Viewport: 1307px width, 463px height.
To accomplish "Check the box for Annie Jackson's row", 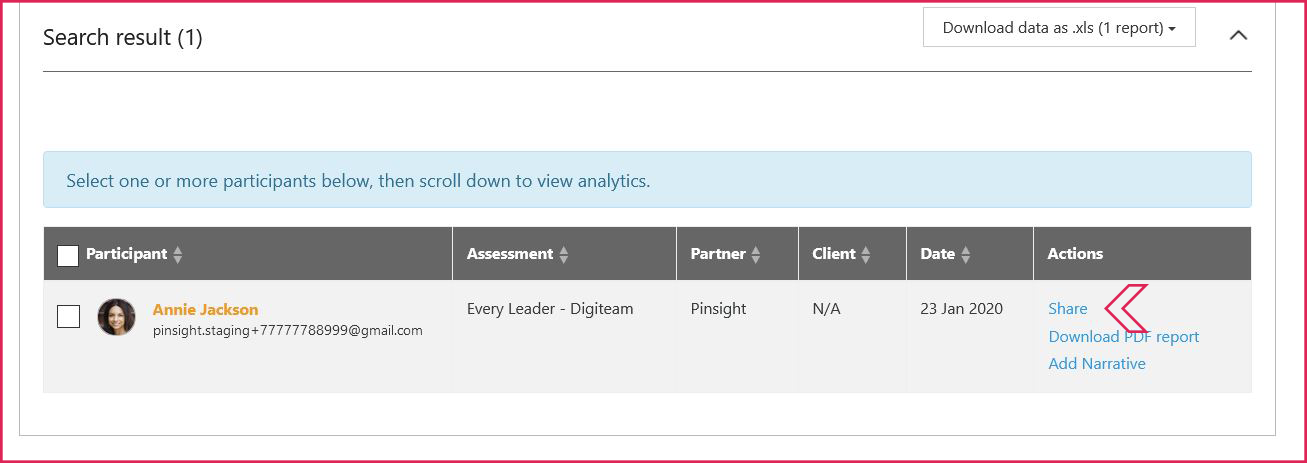I will [68, 317].
